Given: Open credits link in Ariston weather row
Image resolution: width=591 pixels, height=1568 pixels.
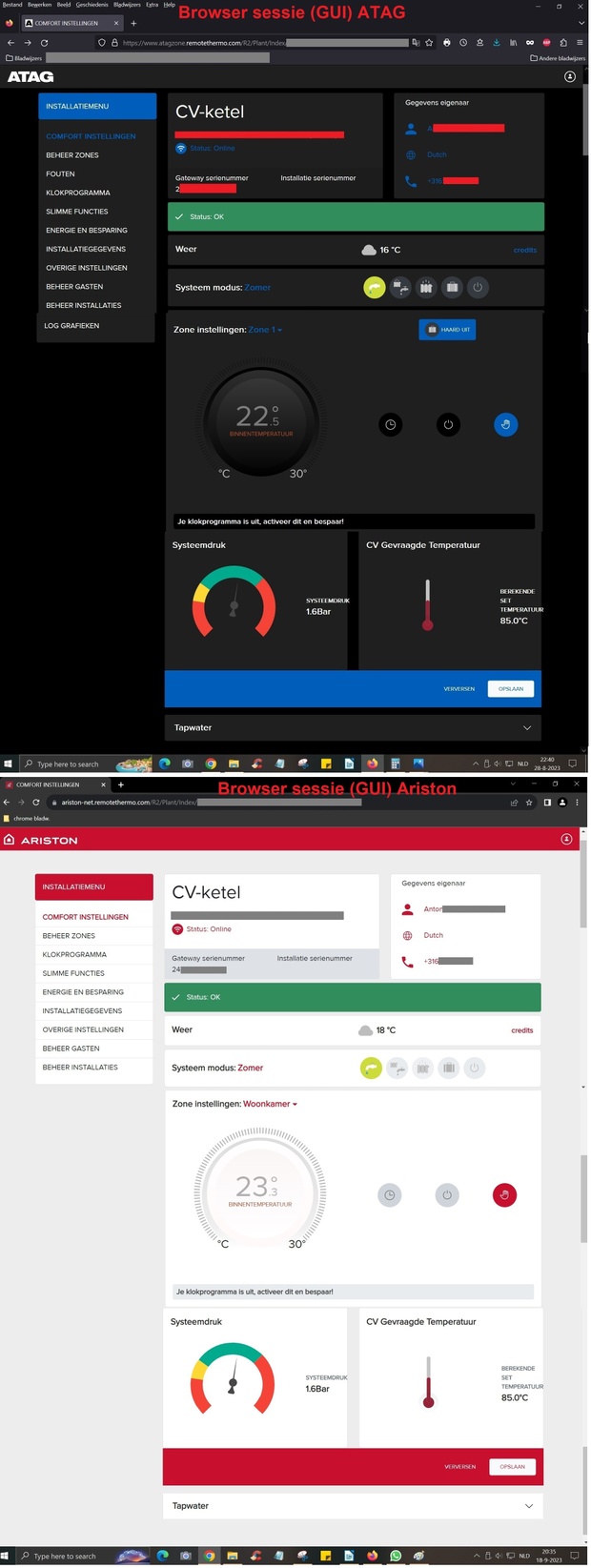Looking at the screenshot, I should (x=522, y=1030).
